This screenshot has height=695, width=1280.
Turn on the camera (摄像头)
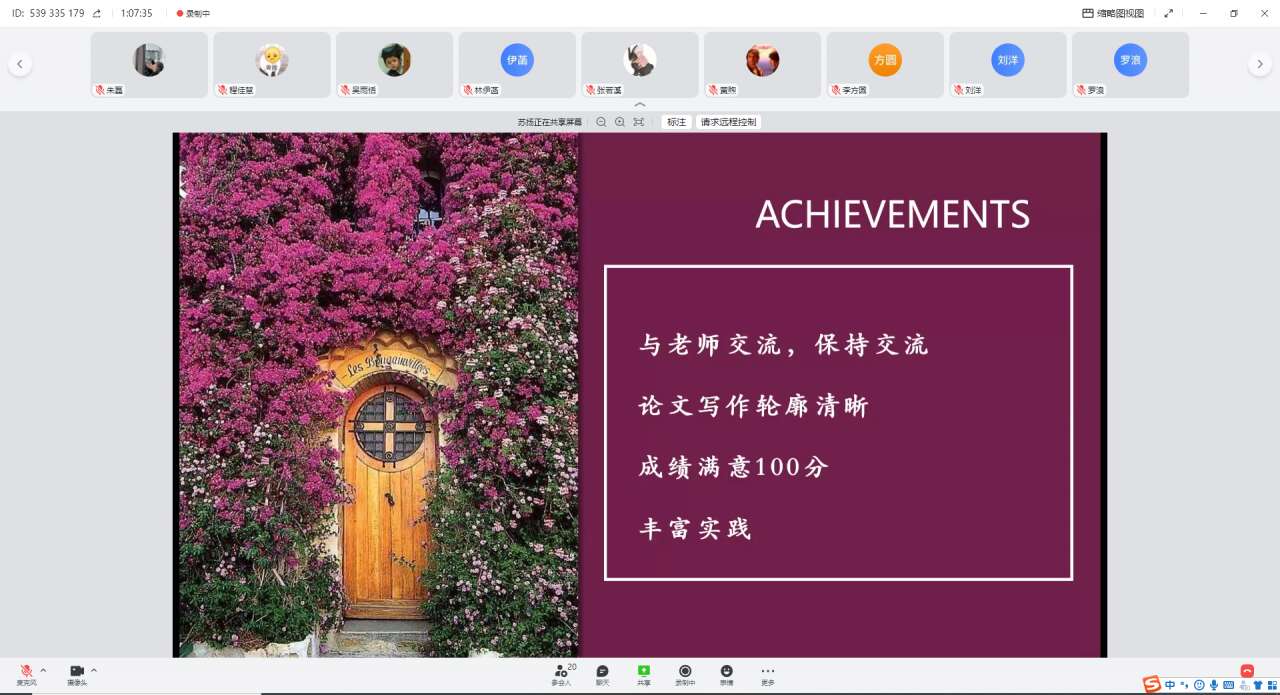pos(77,672)
